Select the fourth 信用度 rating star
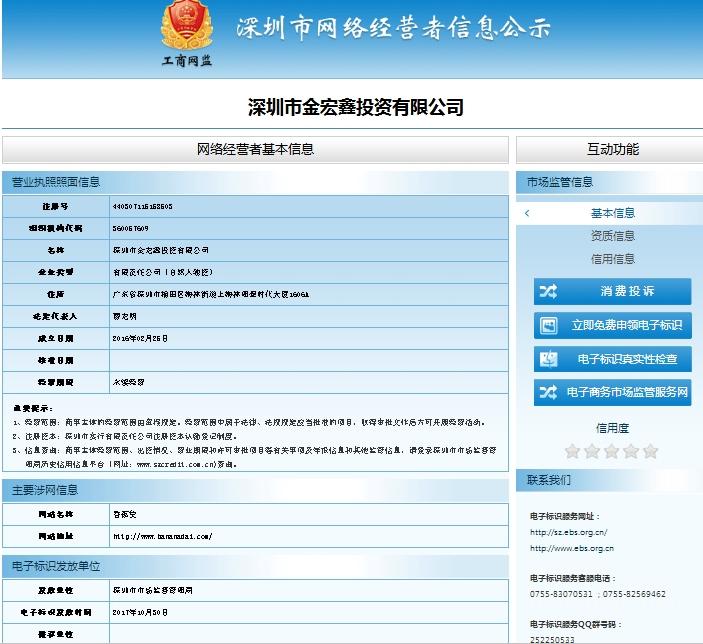 631,451
